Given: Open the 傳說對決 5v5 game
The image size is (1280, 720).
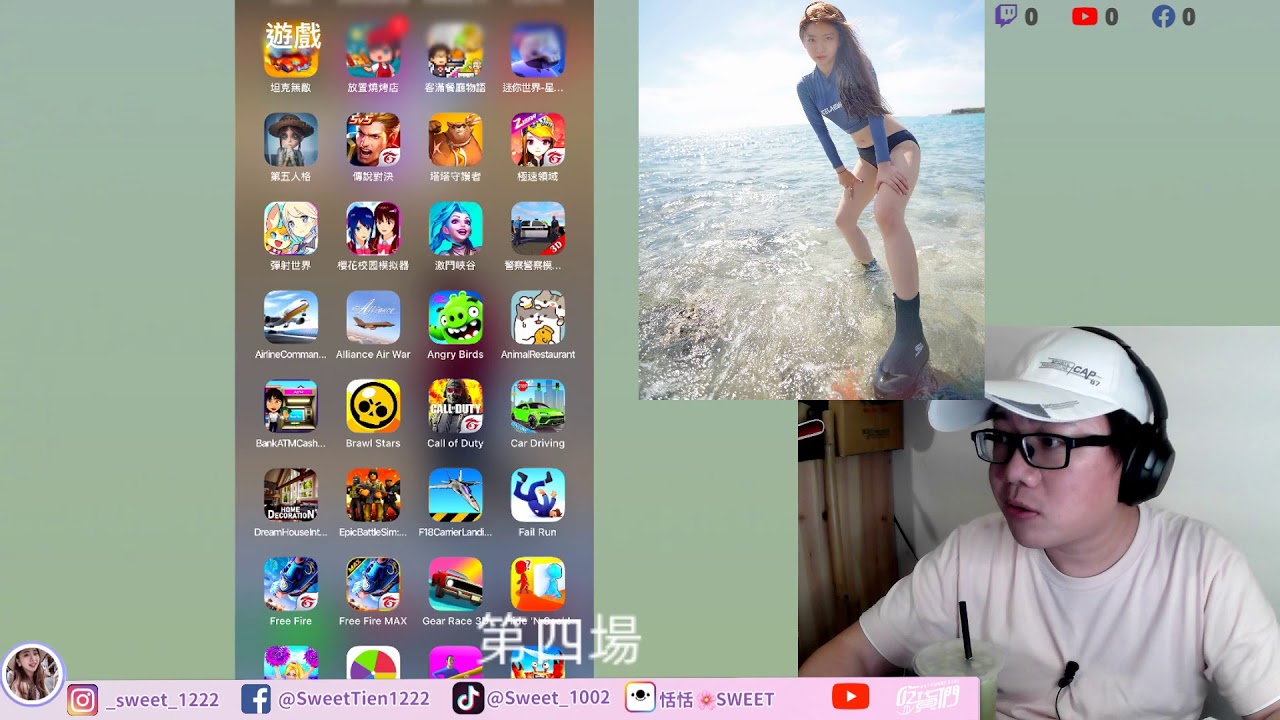Looking at the screenshot, I should pos(373,140).
